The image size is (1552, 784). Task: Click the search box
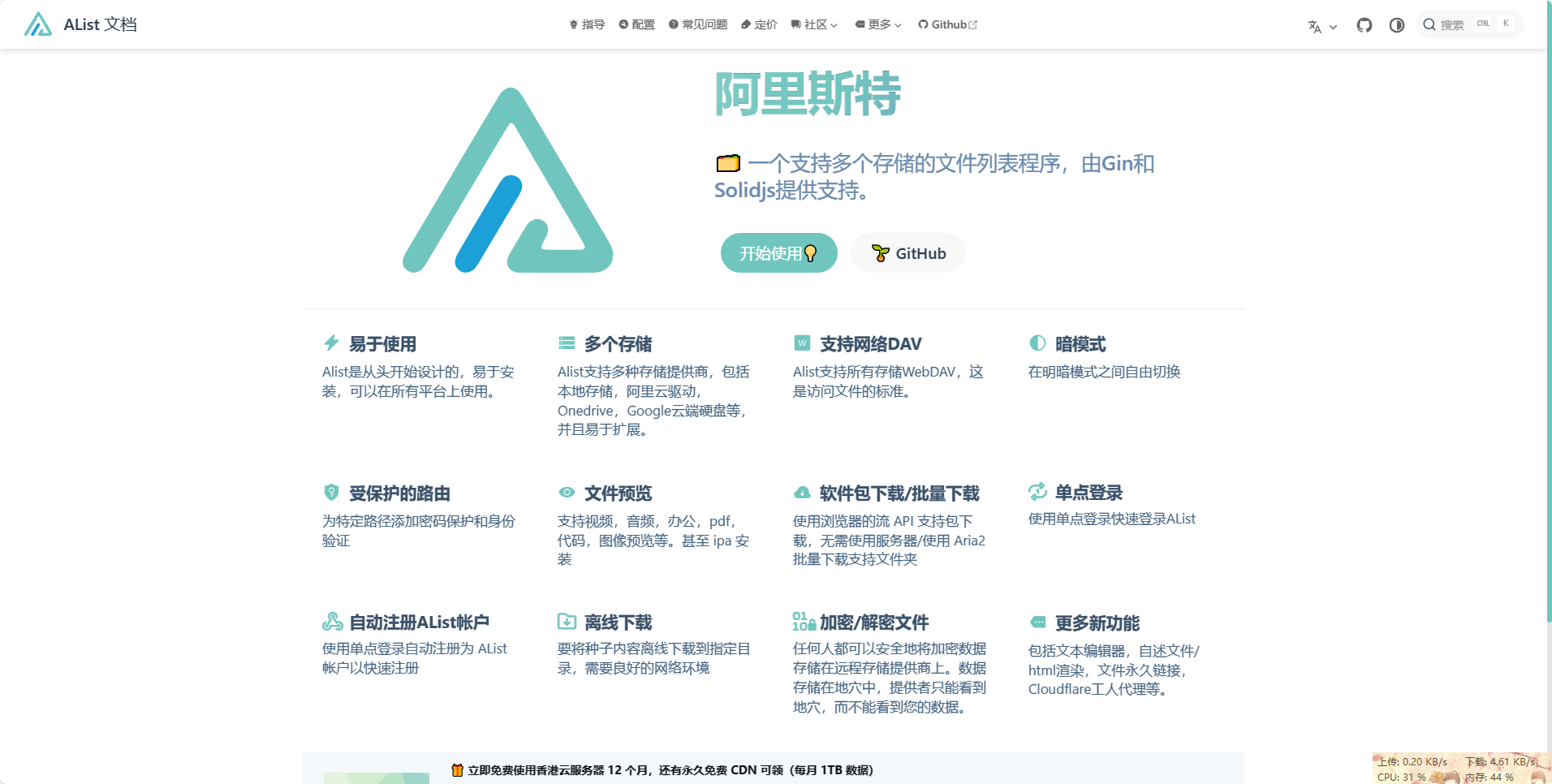pos(1469,24)
